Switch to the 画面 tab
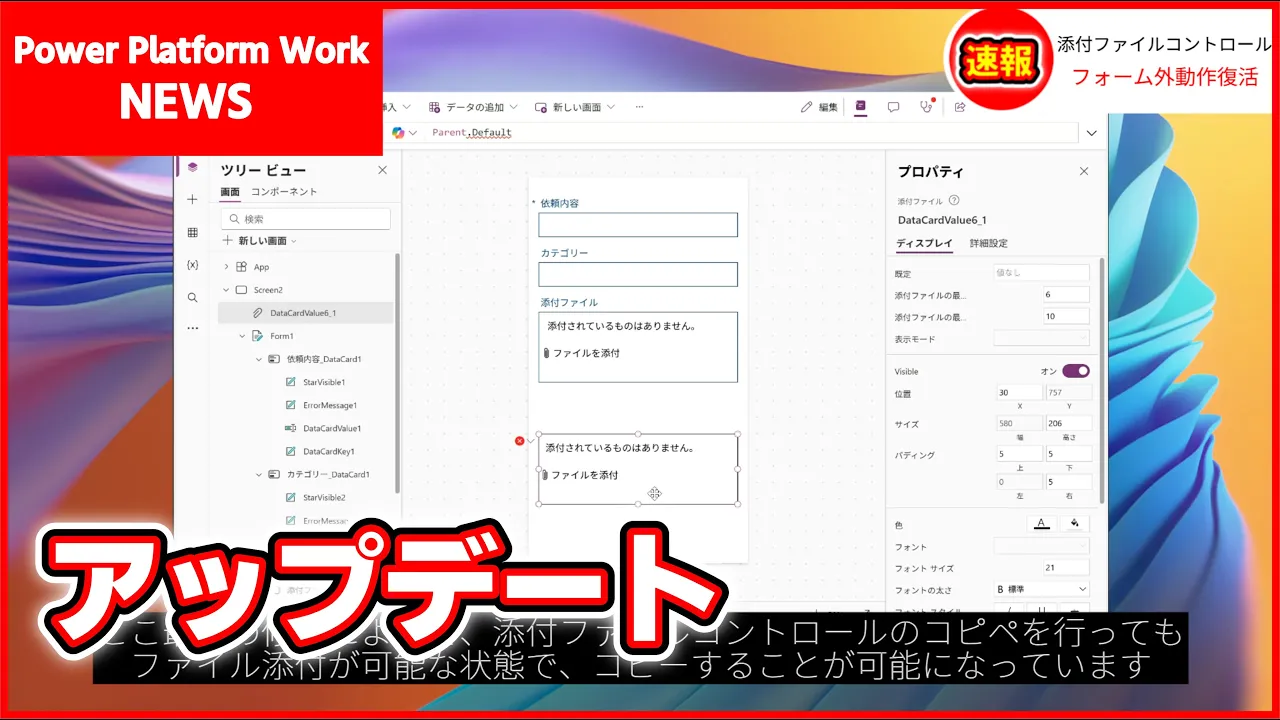Viewport: 1280px width, 720px height. [x=230, y=192]
